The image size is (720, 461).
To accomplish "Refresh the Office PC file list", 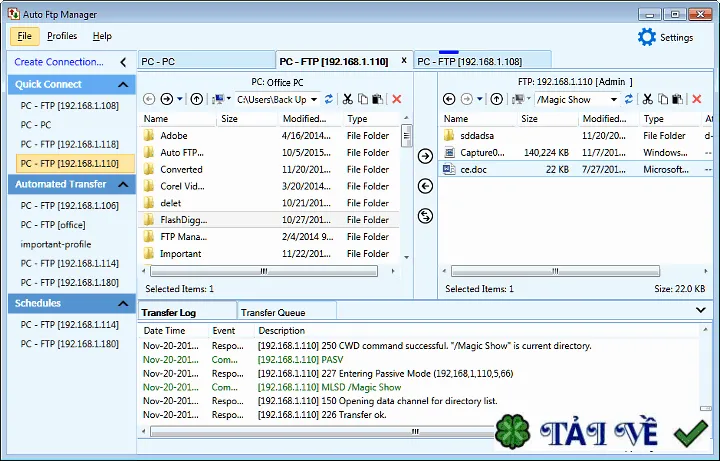I will [329, 99].
